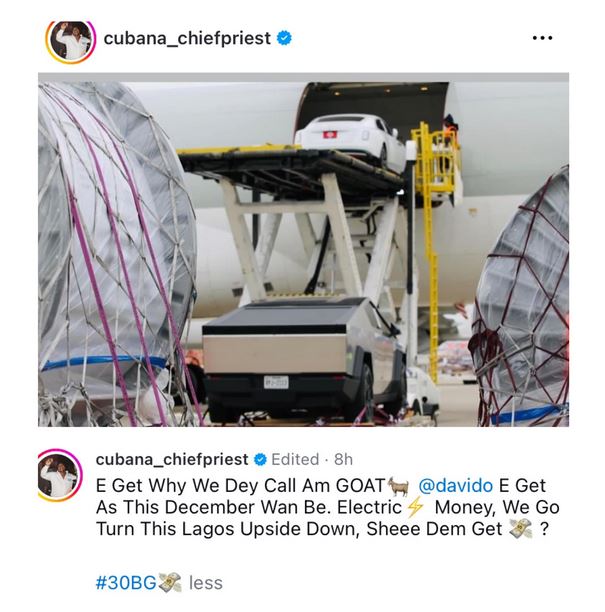Click the flying money emoji after Dem Get

pyautogui.click(x=521, y=529)
